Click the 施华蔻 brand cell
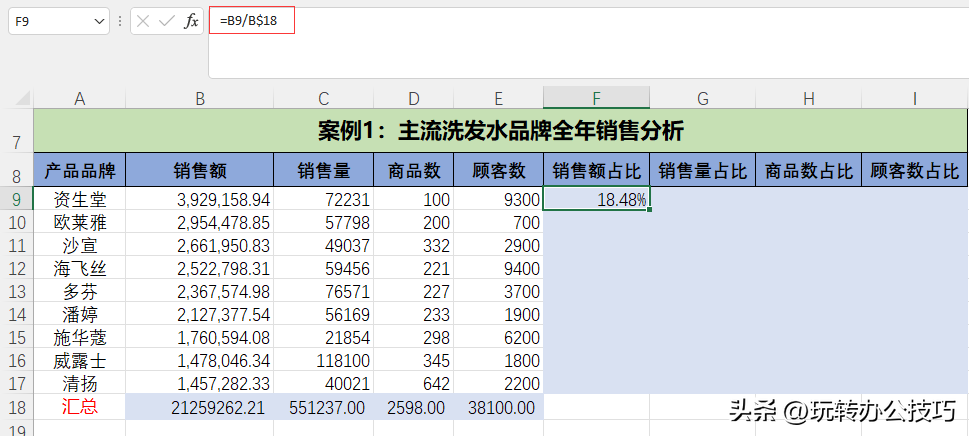The width and height of the screenshot is (969, 436). pyautogui.click(x=80, y=338)
